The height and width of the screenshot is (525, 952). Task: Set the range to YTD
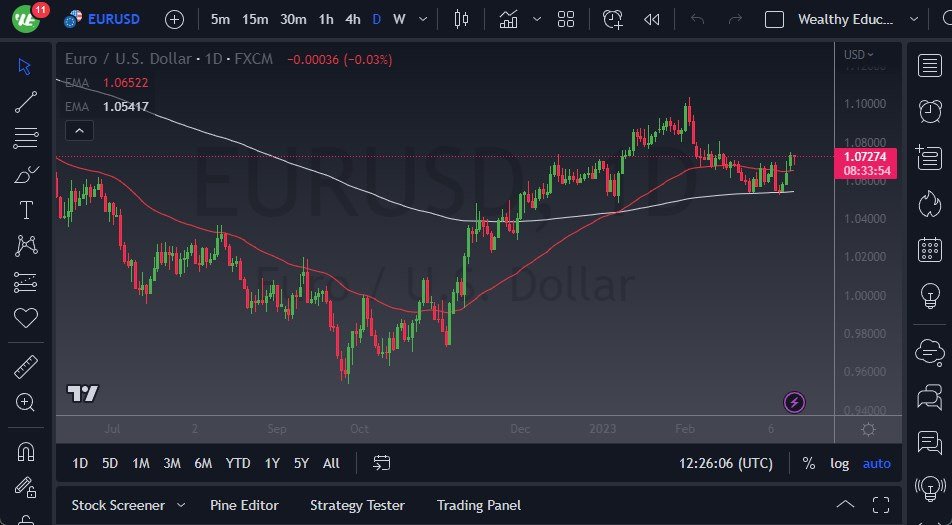click(x=238, y=463)
